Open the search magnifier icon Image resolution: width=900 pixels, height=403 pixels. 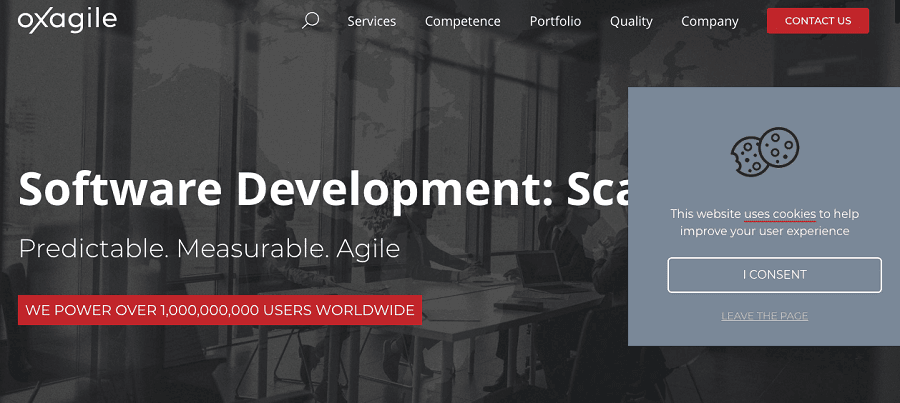(x=311, y=21)
